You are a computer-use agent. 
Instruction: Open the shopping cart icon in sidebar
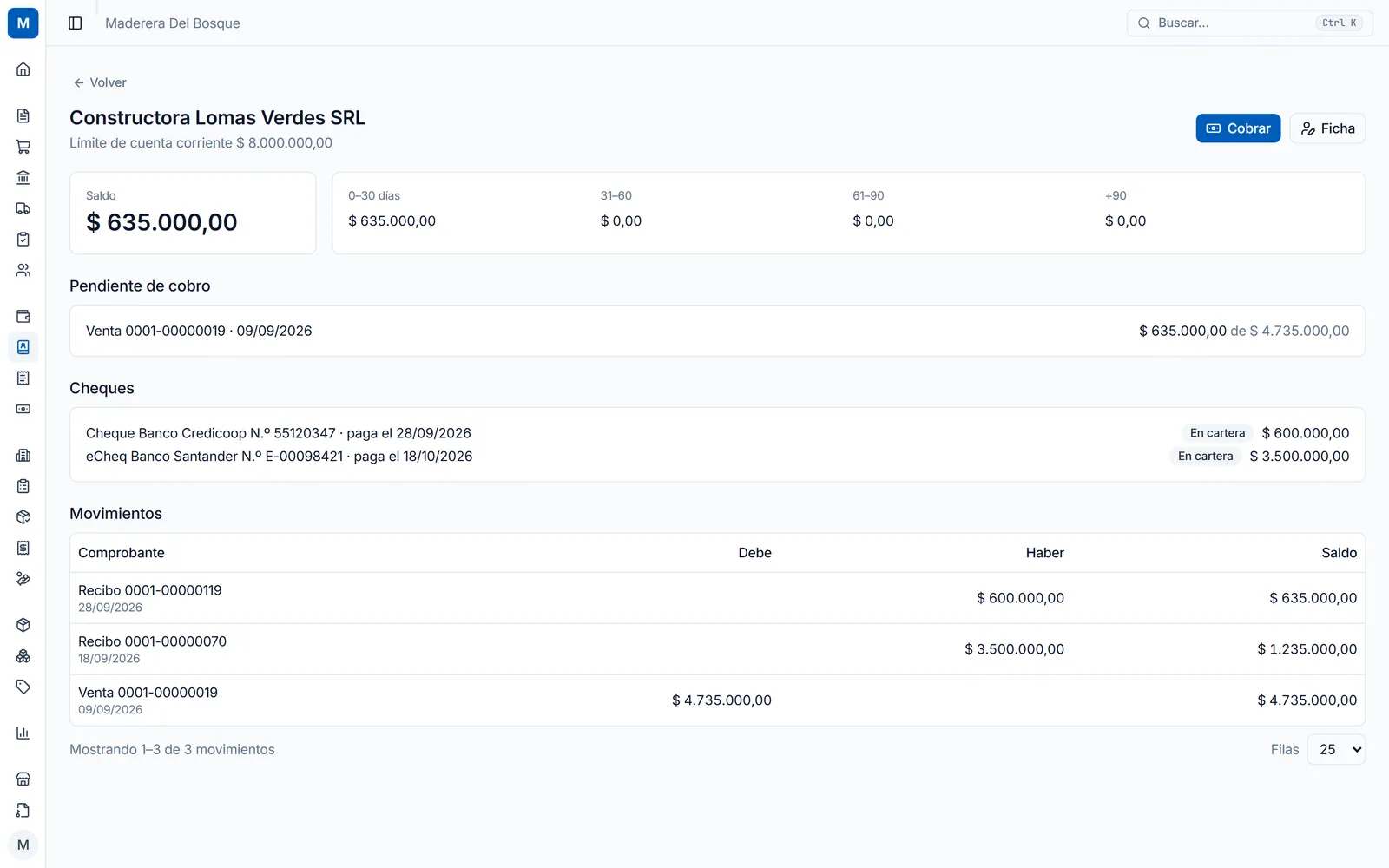(x=23, y=147)
